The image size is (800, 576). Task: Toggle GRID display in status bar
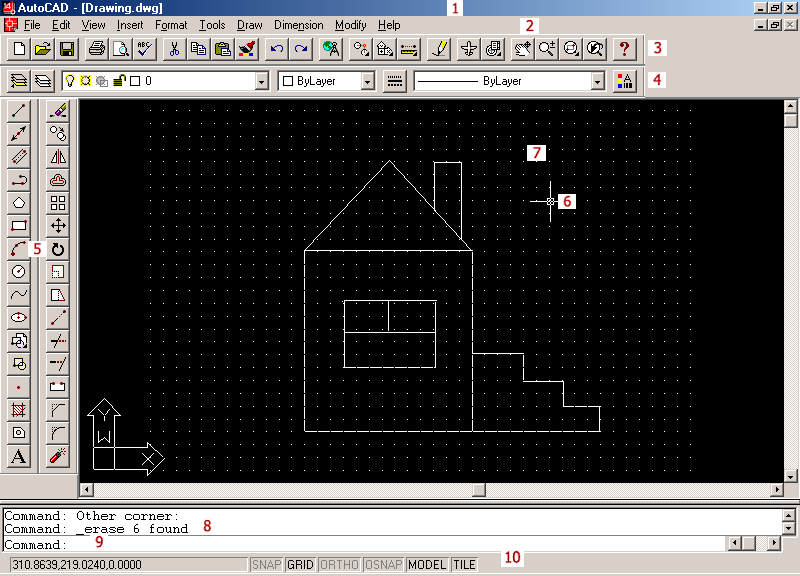301,565
